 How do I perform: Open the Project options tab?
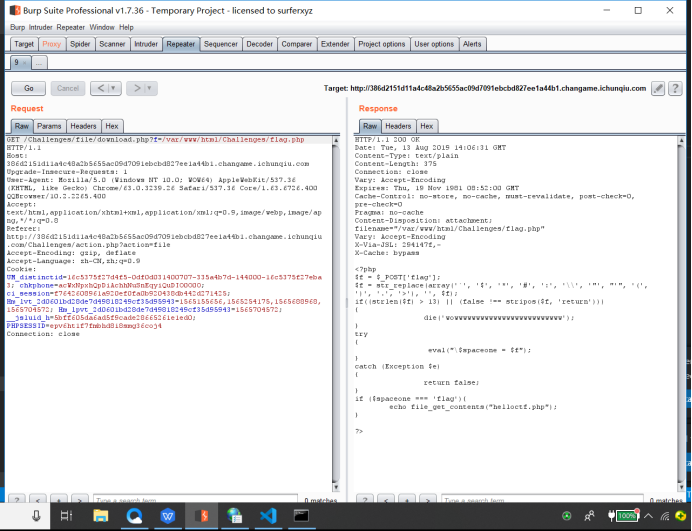coord(382,44)
